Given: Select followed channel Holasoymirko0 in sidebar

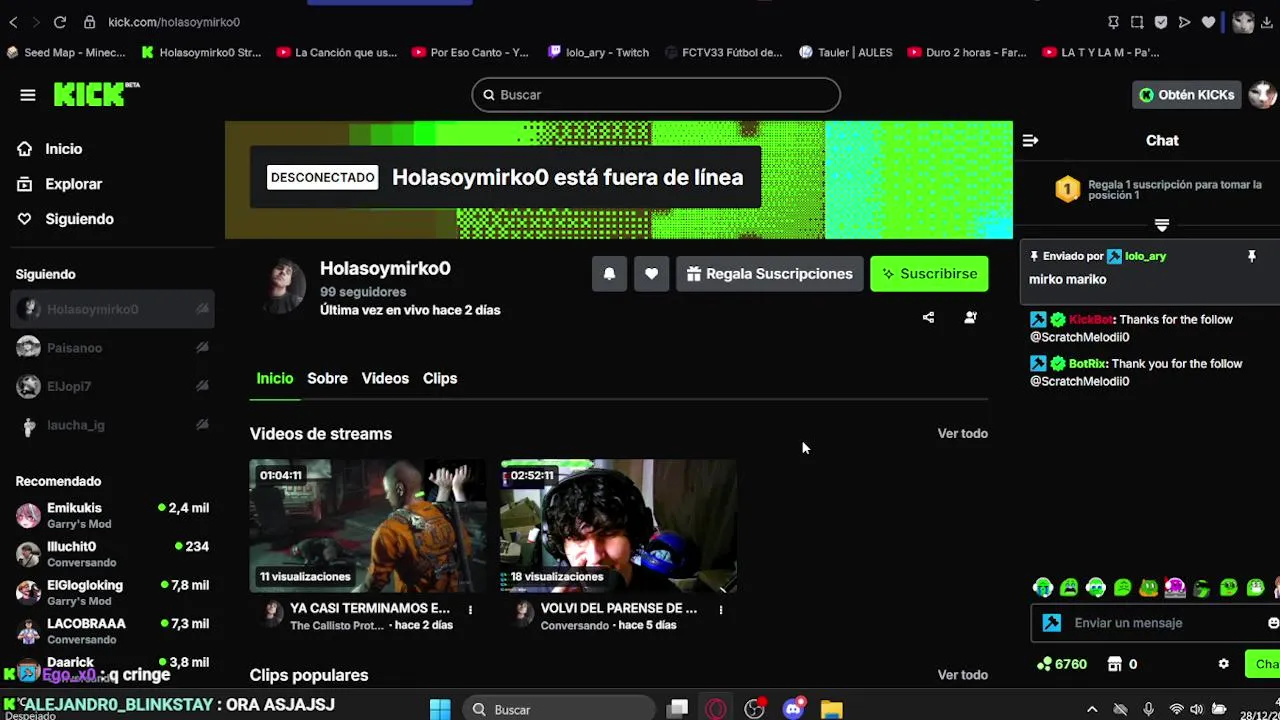Looking at the screenshot, I should pos(113,309).
